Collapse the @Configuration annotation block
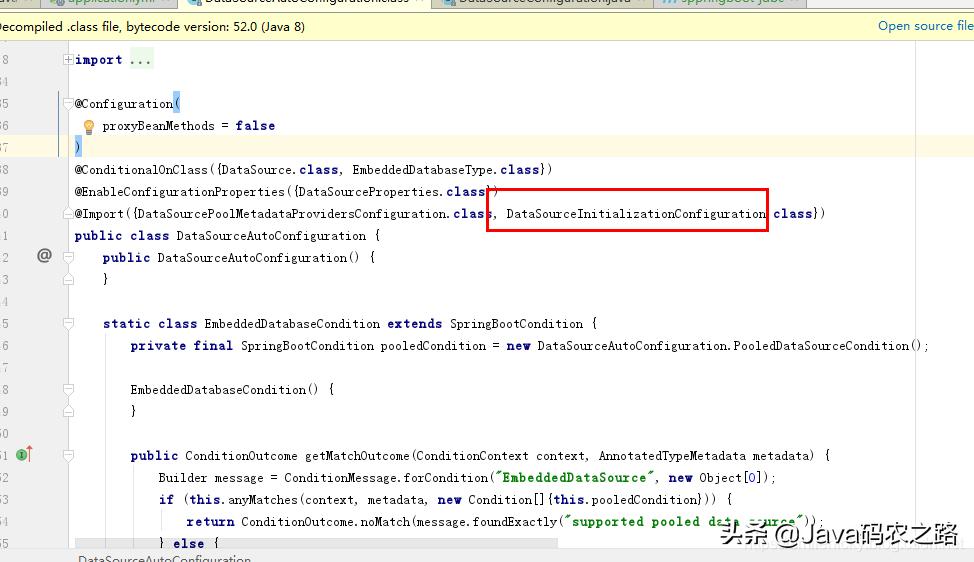 pyautogui.click(x=68, y=104)
